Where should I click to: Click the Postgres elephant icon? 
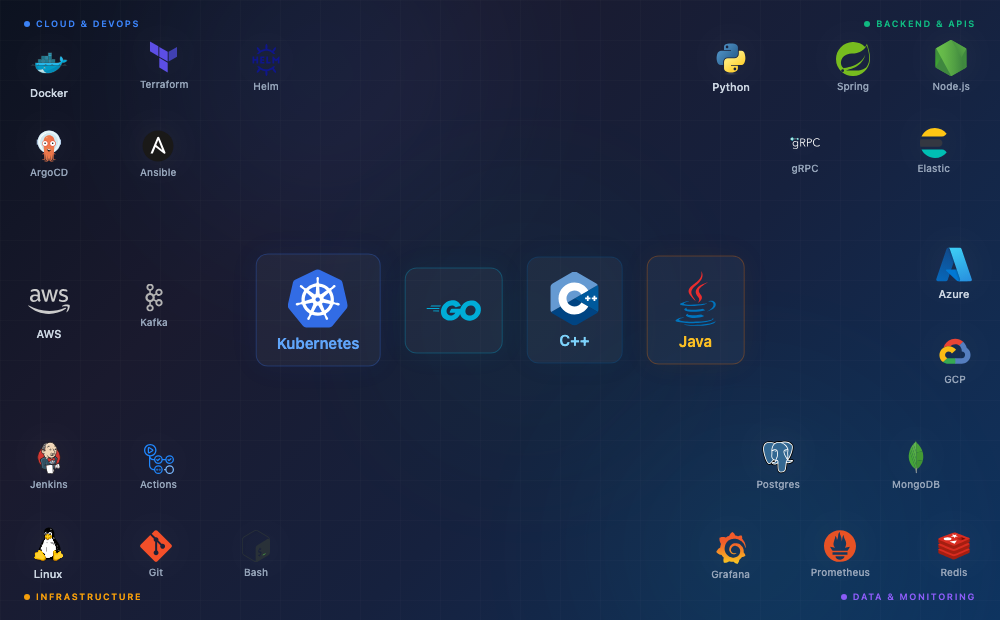pyautogui.click(x=777, y=457)
